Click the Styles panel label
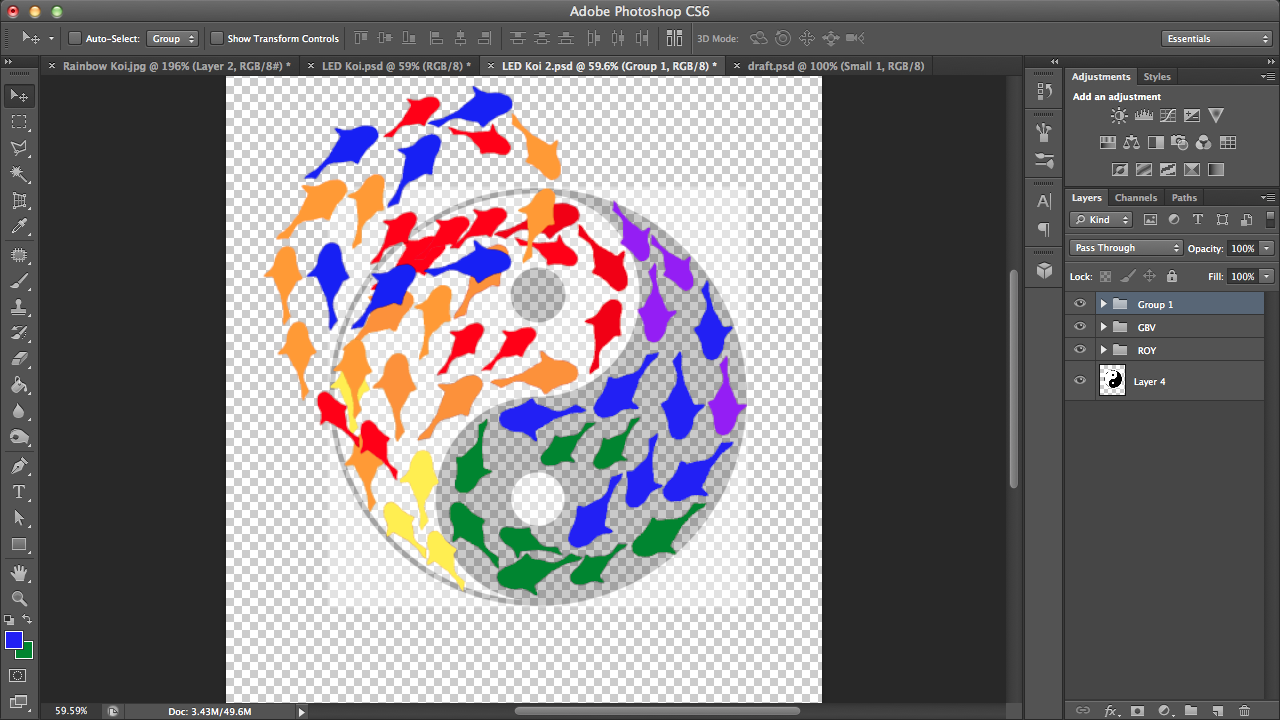This screenshot has height=720, width=1280. tap(1157, 76)
